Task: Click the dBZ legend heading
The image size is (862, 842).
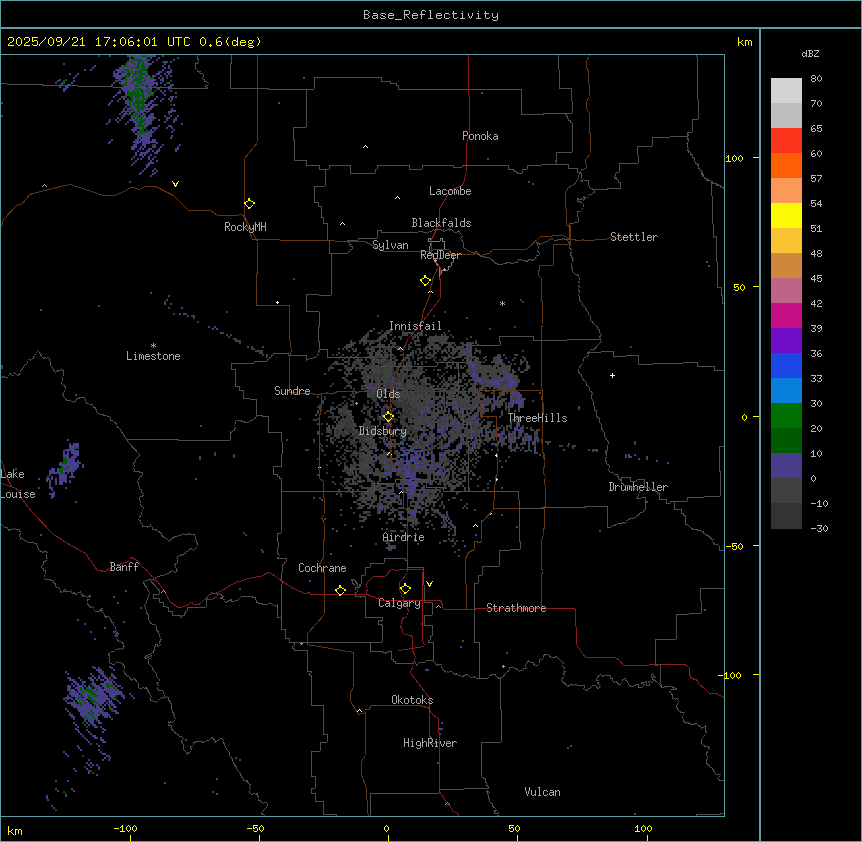Action: [x=811, y=53]
